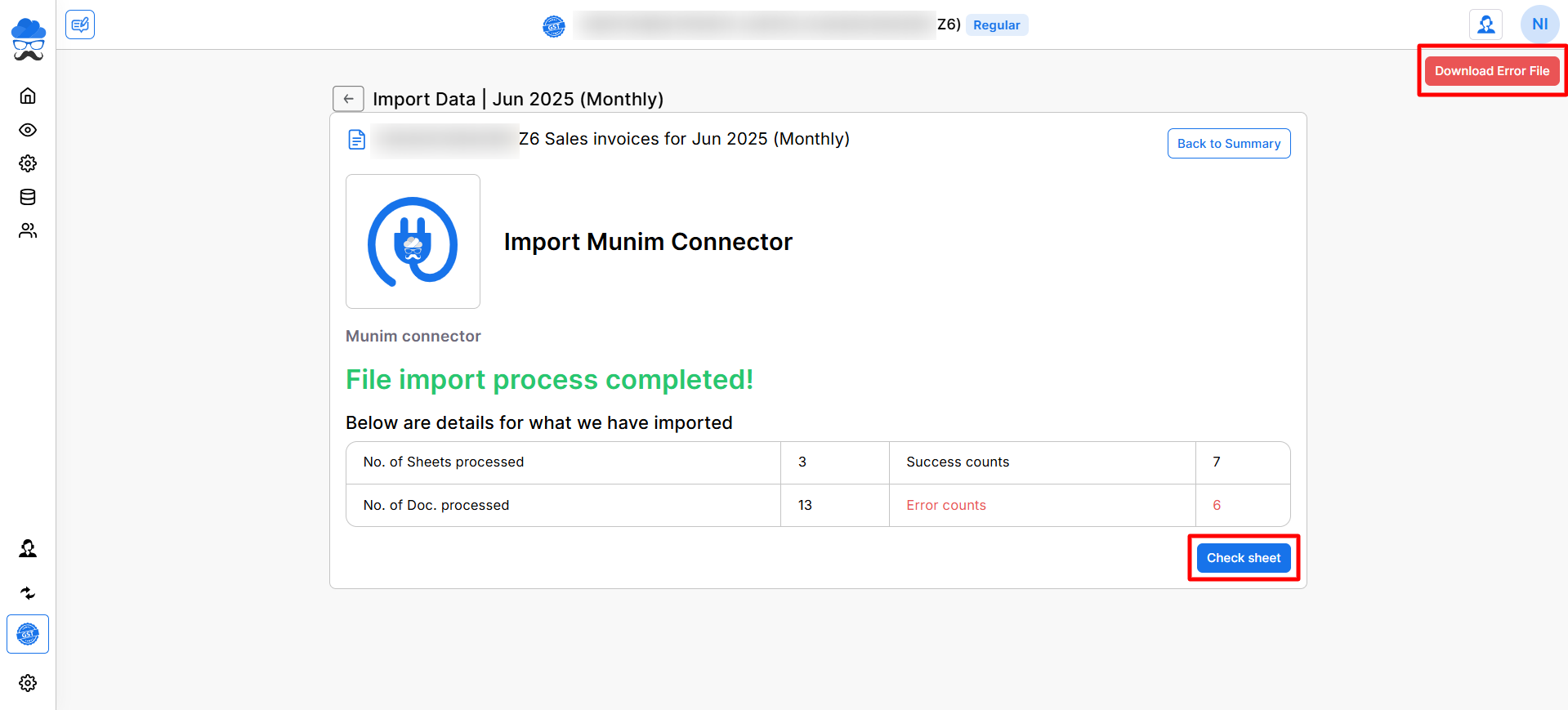The width and height of the screenshot is (1568, 710).
Task: Click the red Error counts label
Action: (x=946, y=506)
